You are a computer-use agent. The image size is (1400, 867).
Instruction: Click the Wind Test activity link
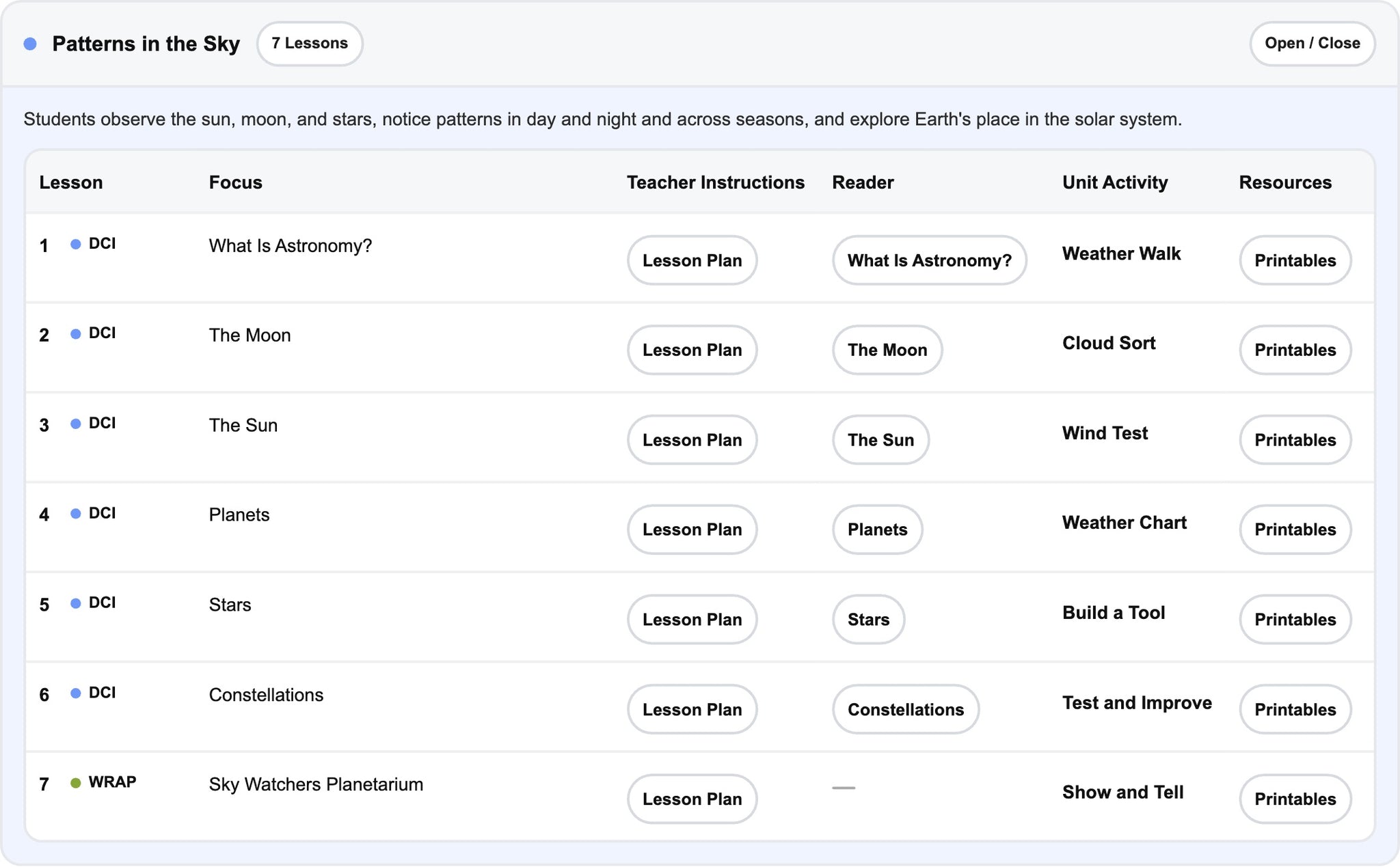pyautogui.click(x=1105, y=433)
